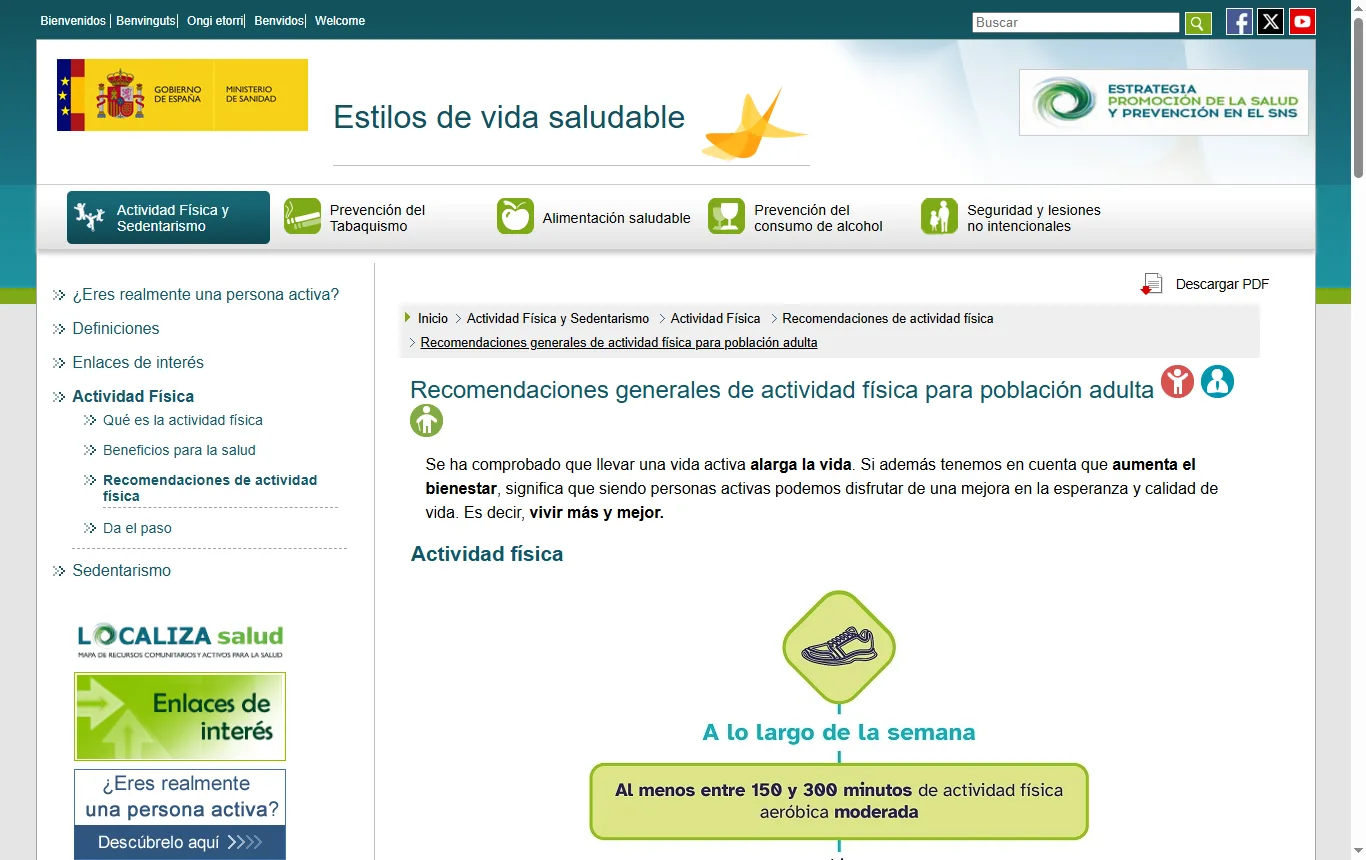The height and width of the screenshot is (860, 1366).
Task: Click the Gobierno de España ministry logo
Action: pos(182,95)
